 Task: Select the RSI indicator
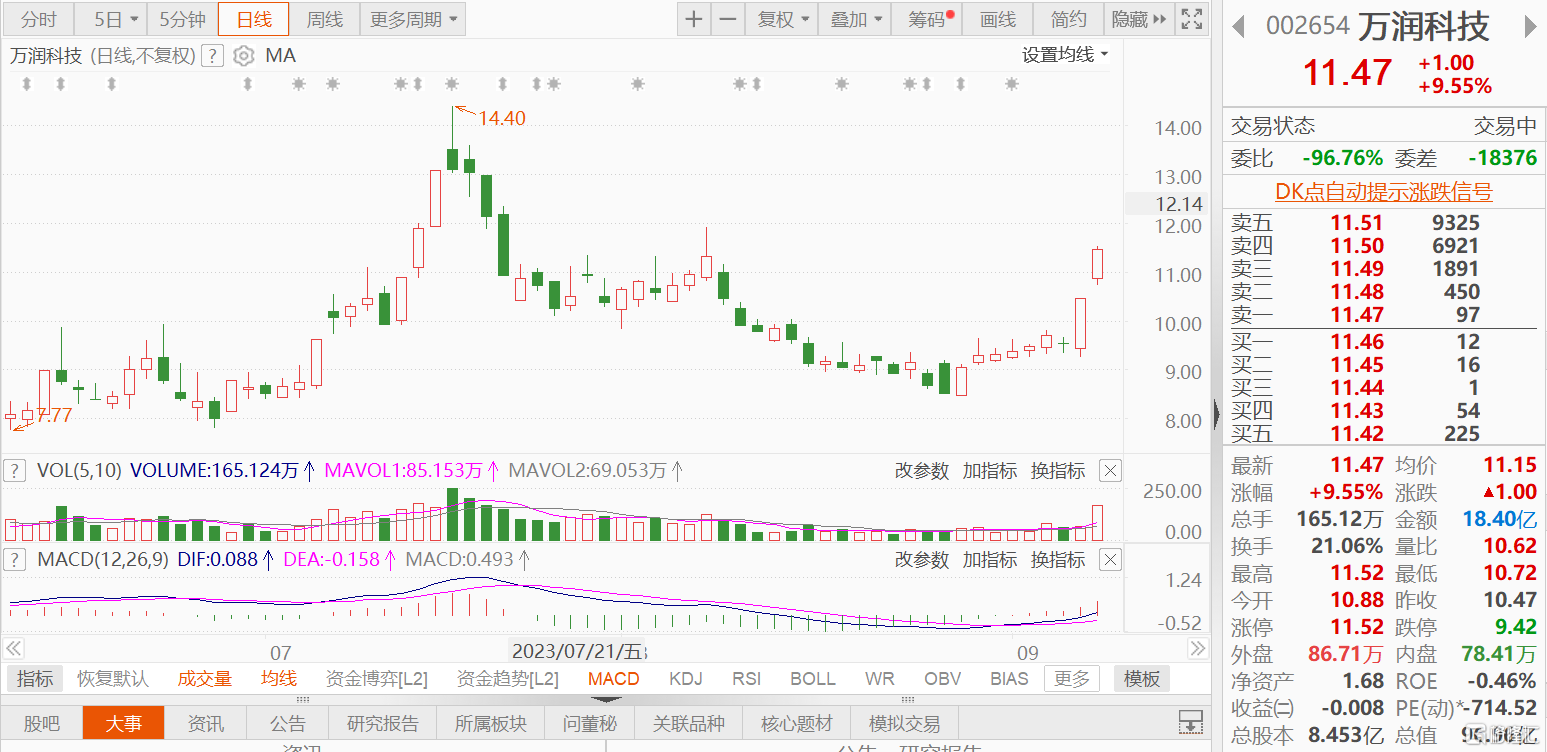click(x=746, y=679)
